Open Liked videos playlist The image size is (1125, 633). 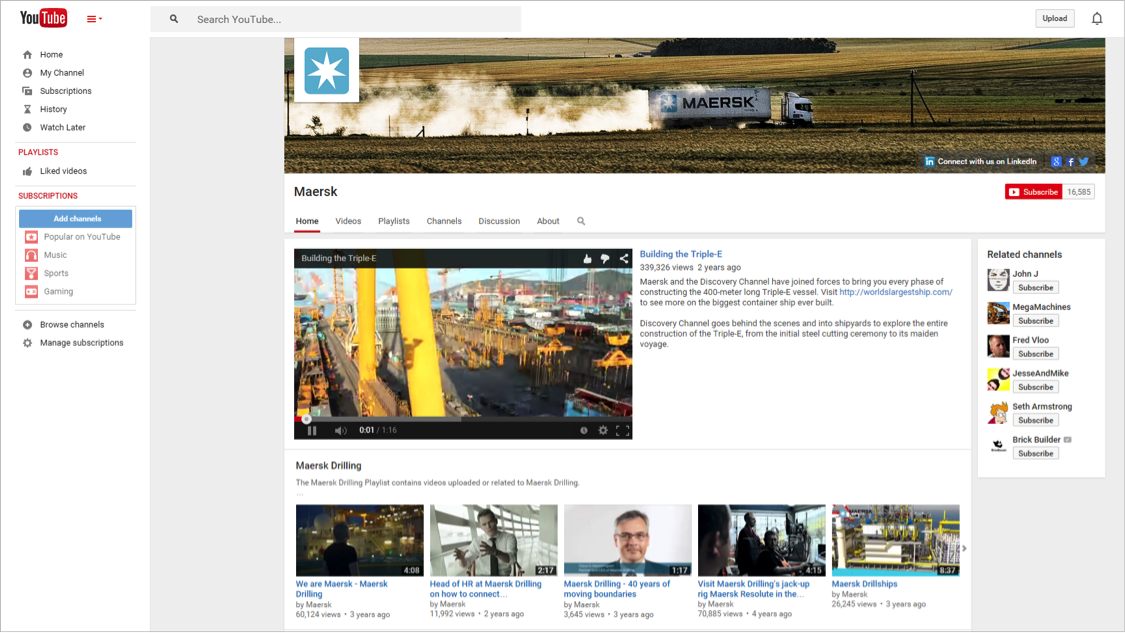coord(63,171)
